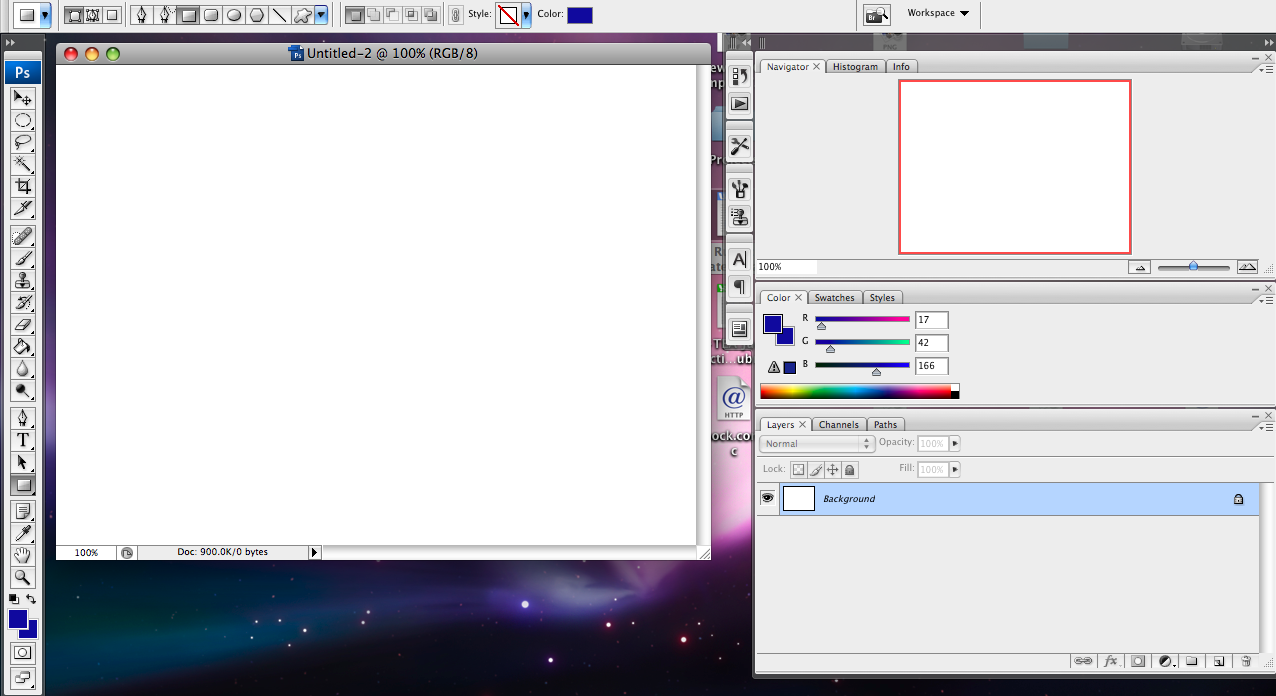Switch to the Info tab

[x=901, y=66]
